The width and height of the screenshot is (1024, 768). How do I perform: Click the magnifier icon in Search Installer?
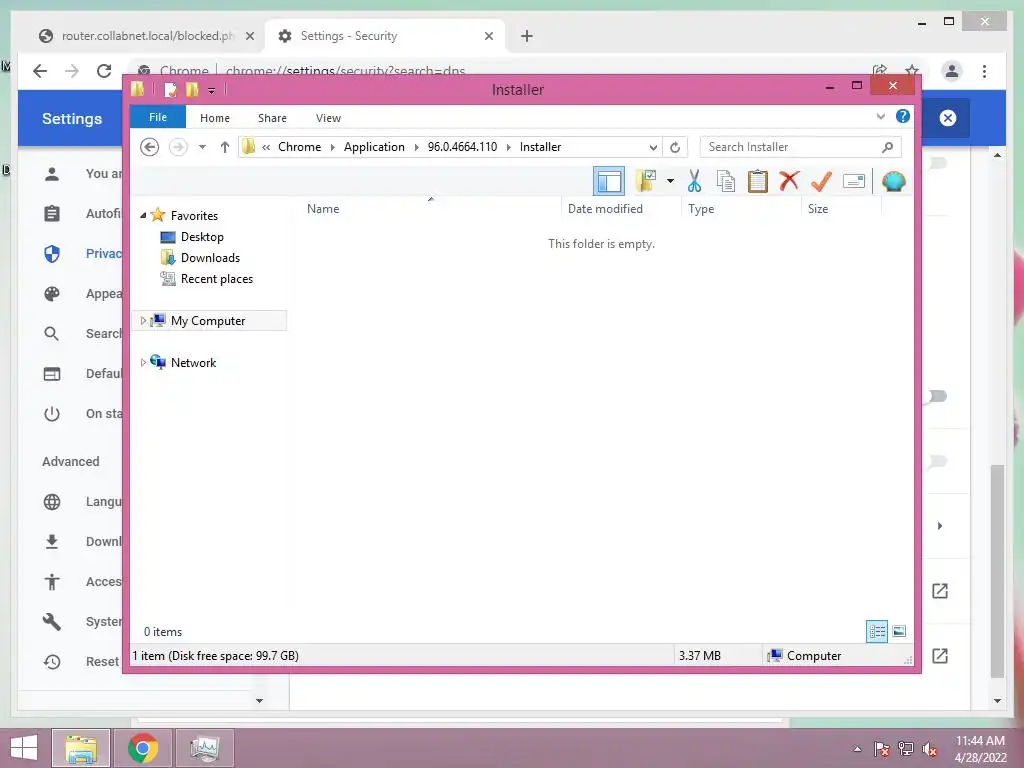coord(887,147)
